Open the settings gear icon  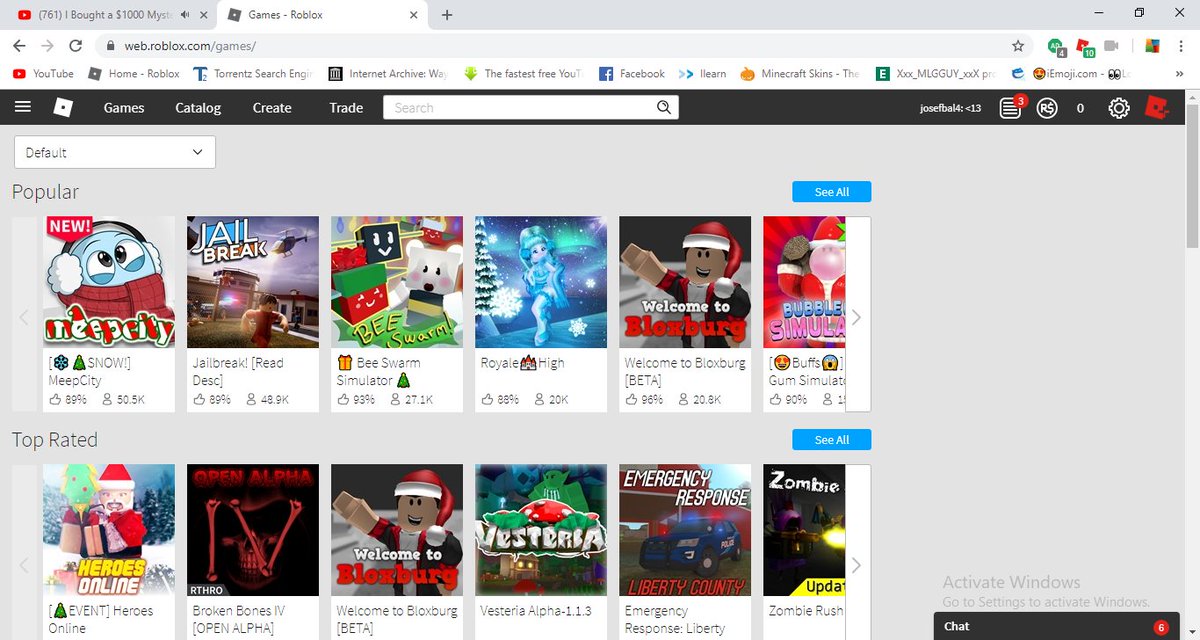(1120, 108)
